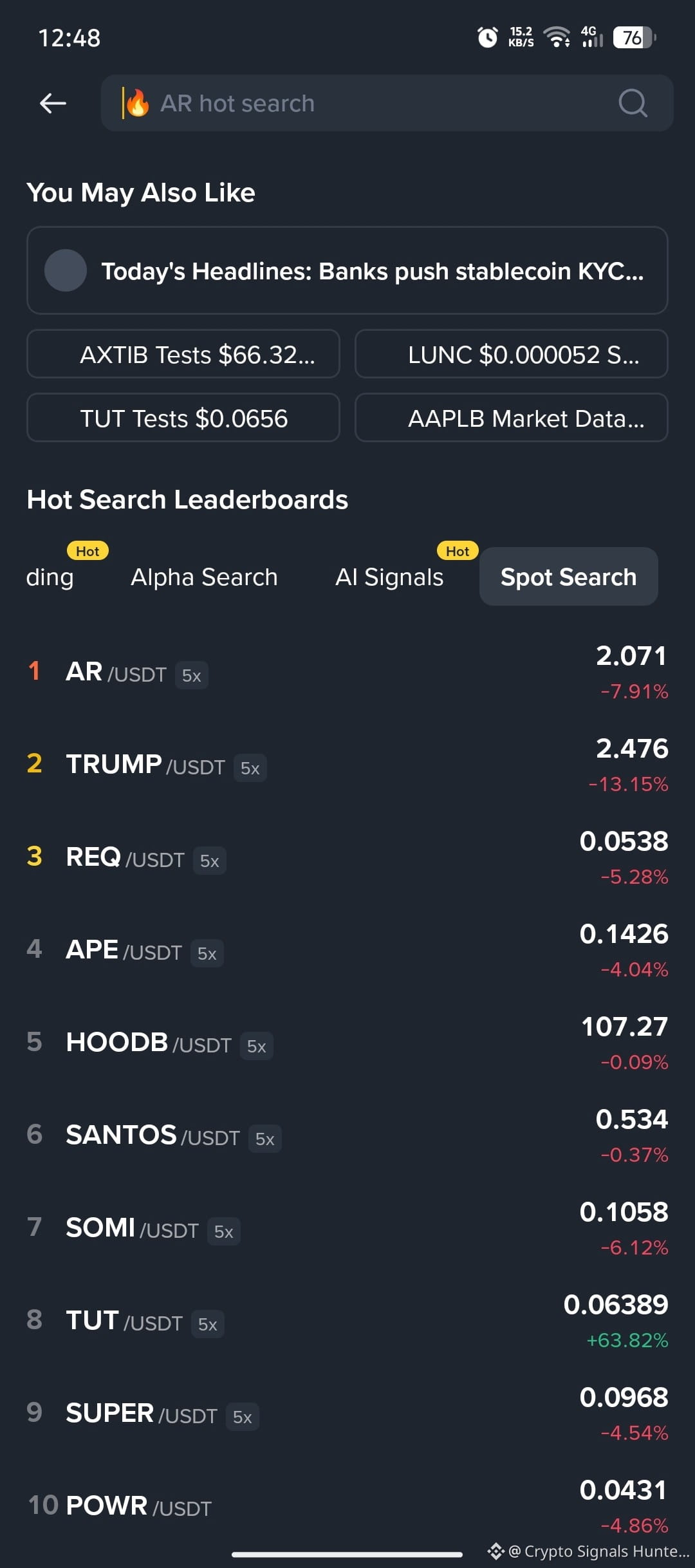
Task: Tap the back arrow icon
Action: [53, 103]
